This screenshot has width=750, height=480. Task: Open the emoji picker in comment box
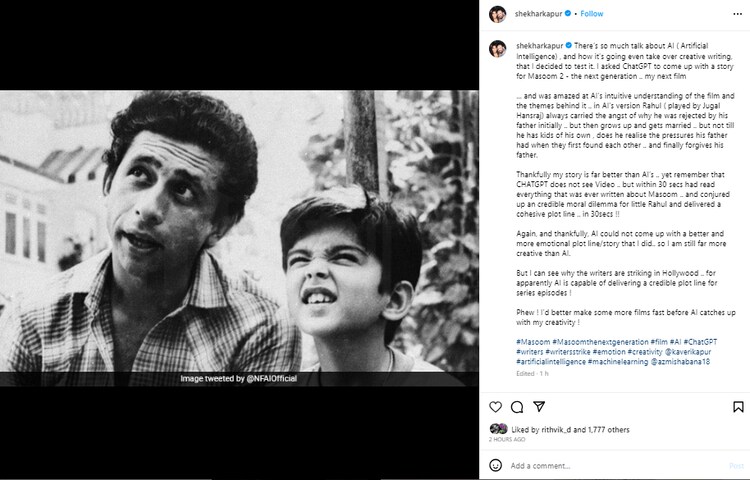coord(496,466)
